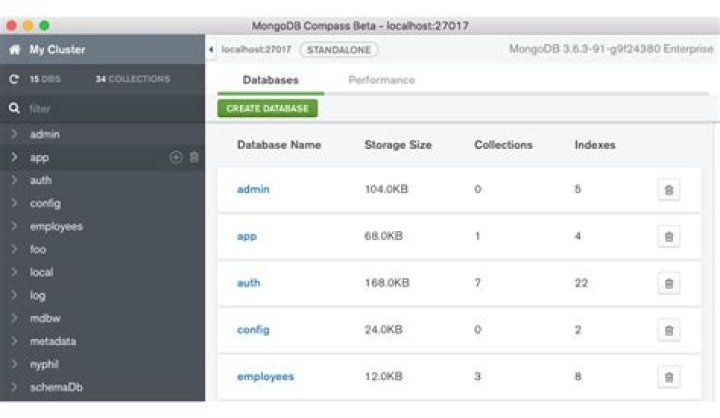Select the Databases tab
The width and height of the screenshot is (720, 418).
[270, 80]
